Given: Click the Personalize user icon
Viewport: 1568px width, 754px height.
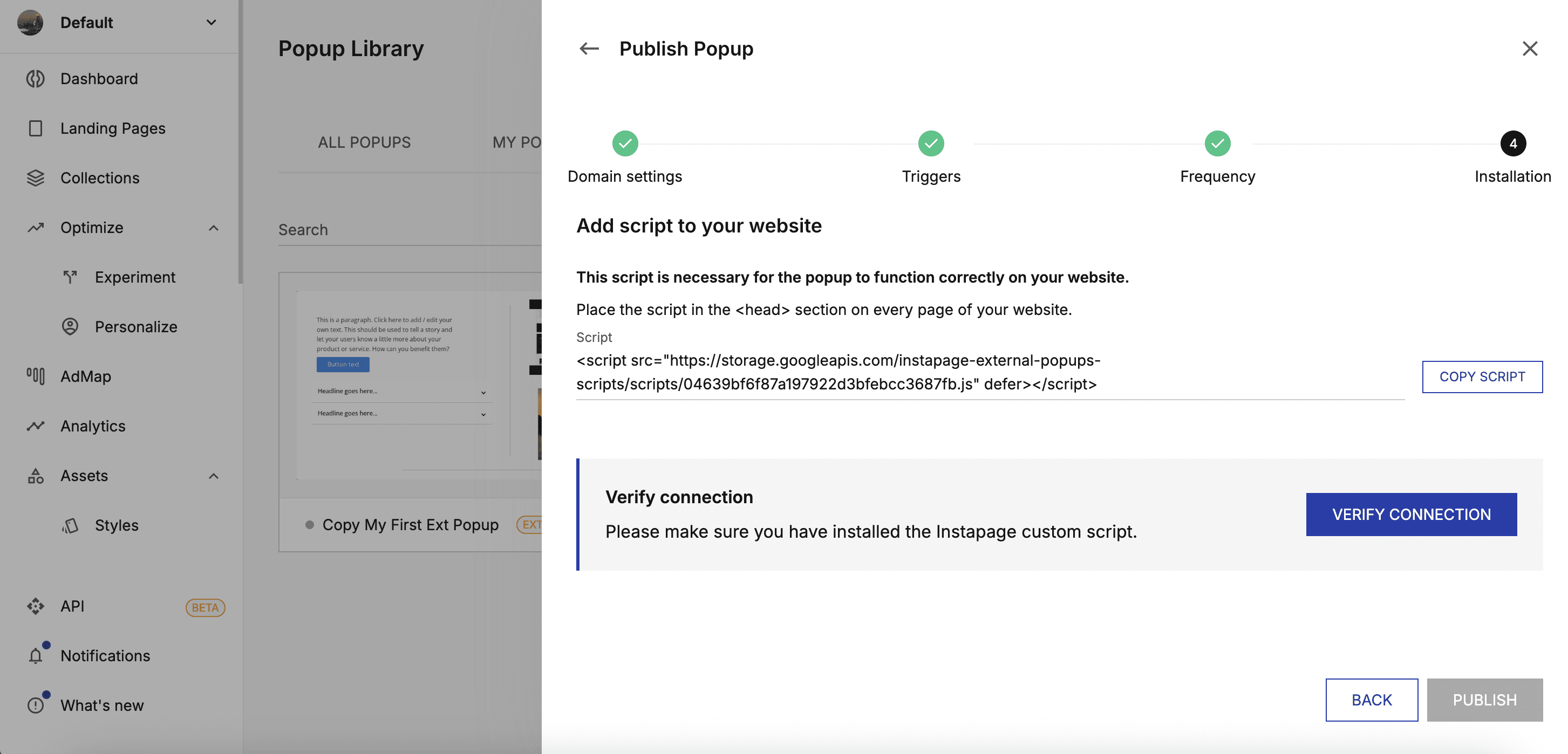Looking at the screenshot, I should tap(70, 327).
